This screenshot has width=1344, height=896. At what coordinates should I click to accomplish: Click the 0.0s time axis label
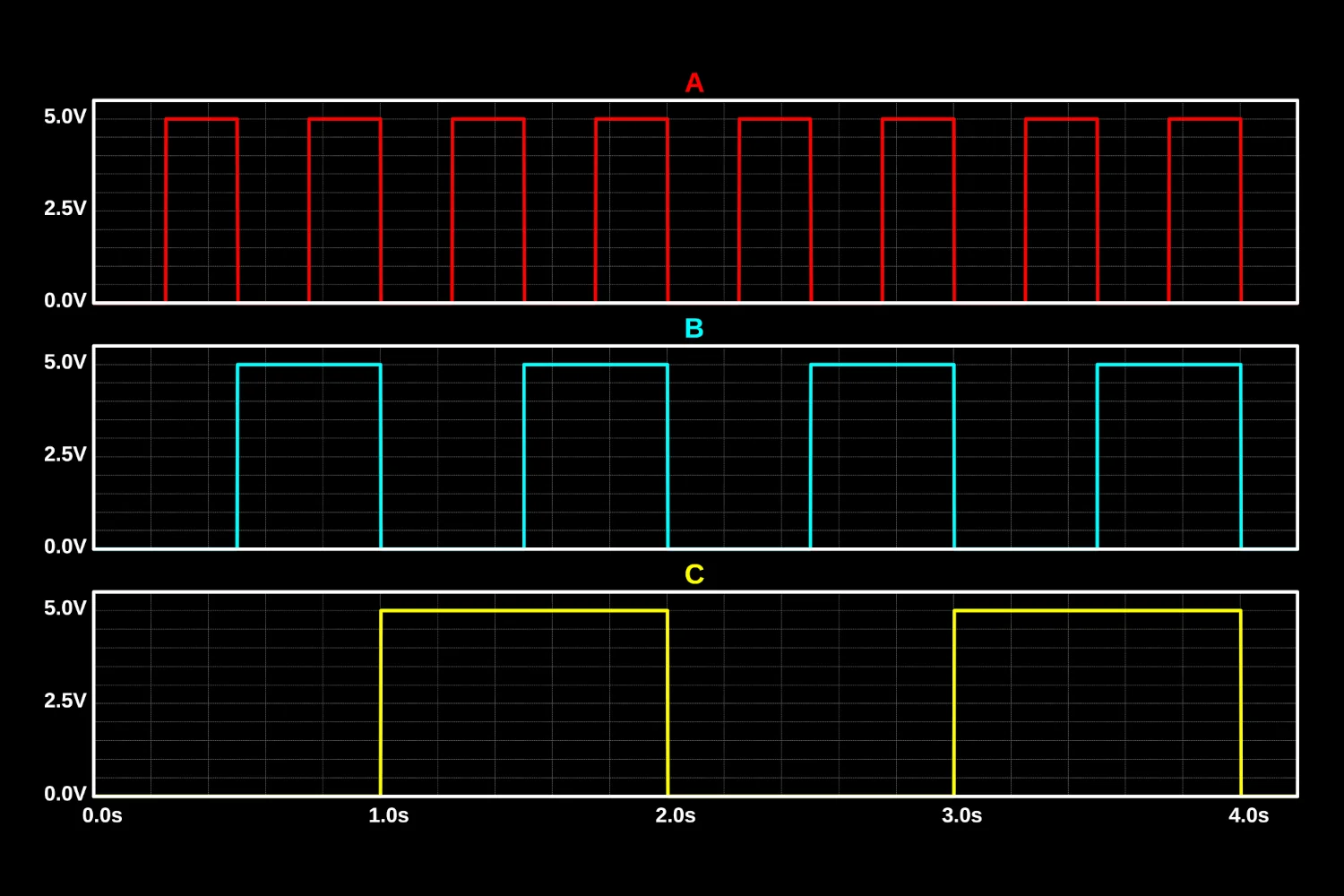pyautogui.click(x=102, y=815)
